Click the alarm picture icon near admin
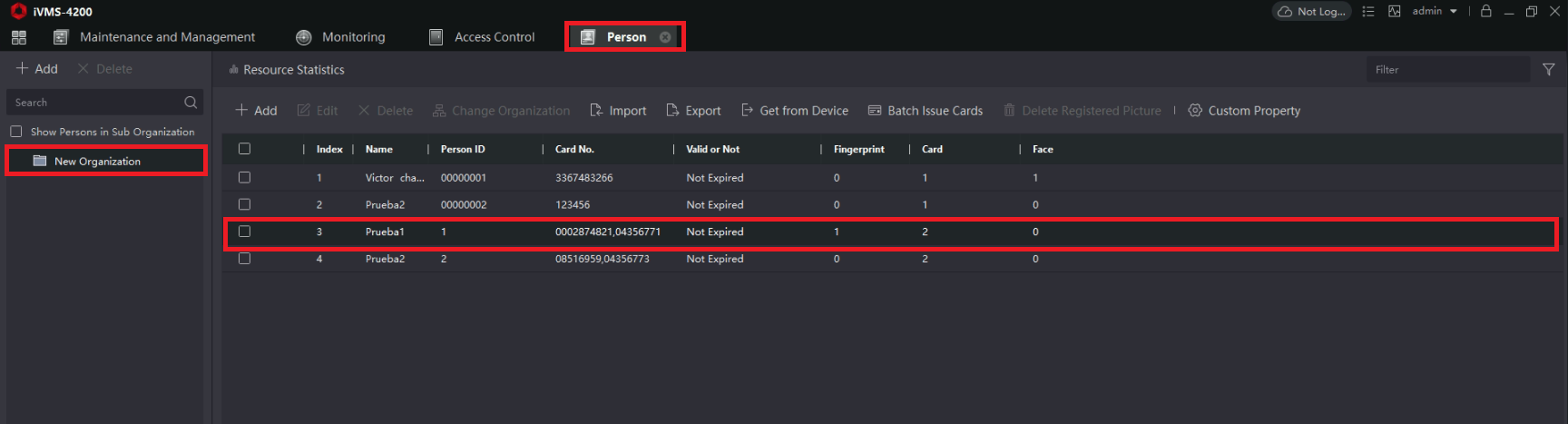Image resolution: width=1568 pixels, height=424 pixels. tap(1395, 12)
